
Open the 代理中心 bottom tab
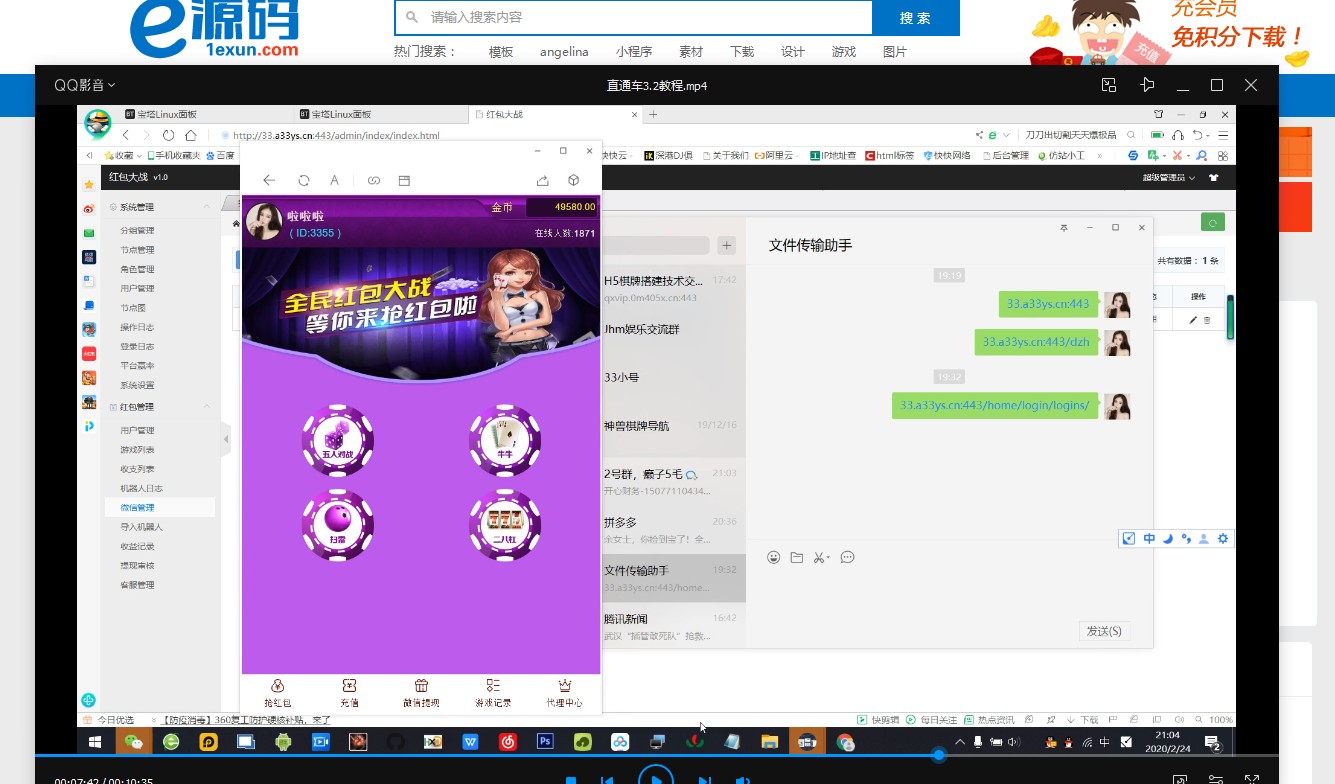coord(564,693)
